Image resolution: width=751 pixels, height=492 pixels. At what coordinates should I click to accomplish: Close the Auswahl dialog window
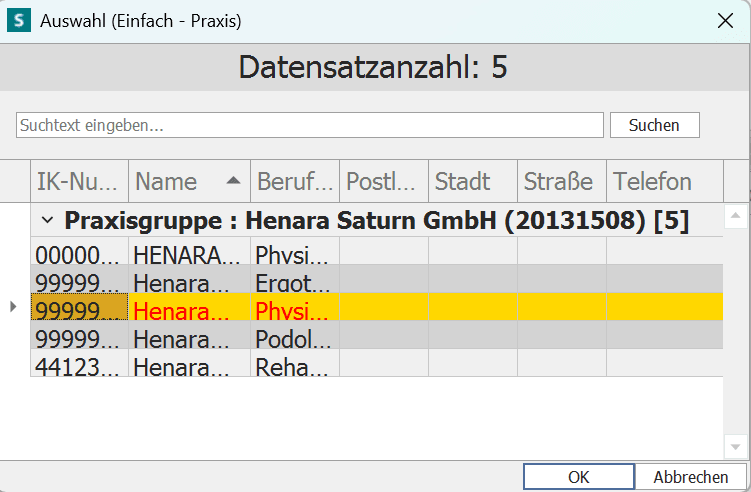tap(725, 21)
